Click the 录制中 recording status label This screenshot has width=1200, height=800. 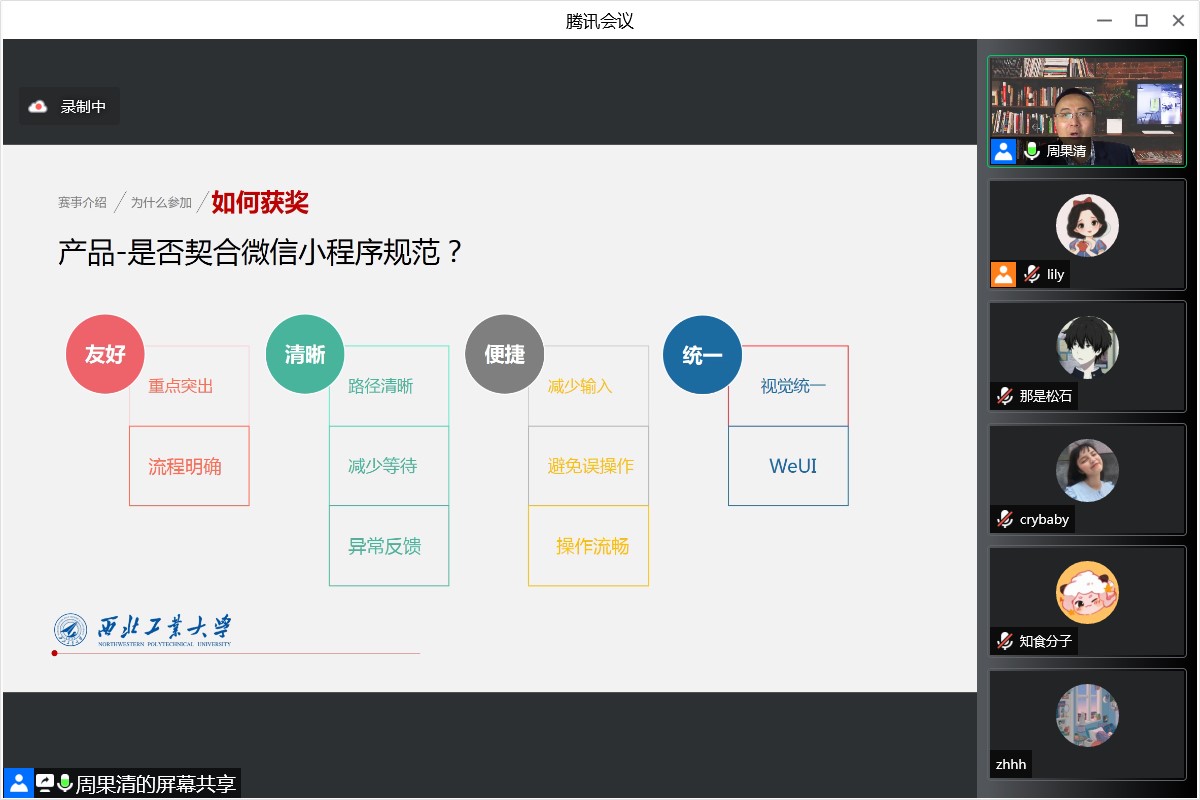click(83, 106)
